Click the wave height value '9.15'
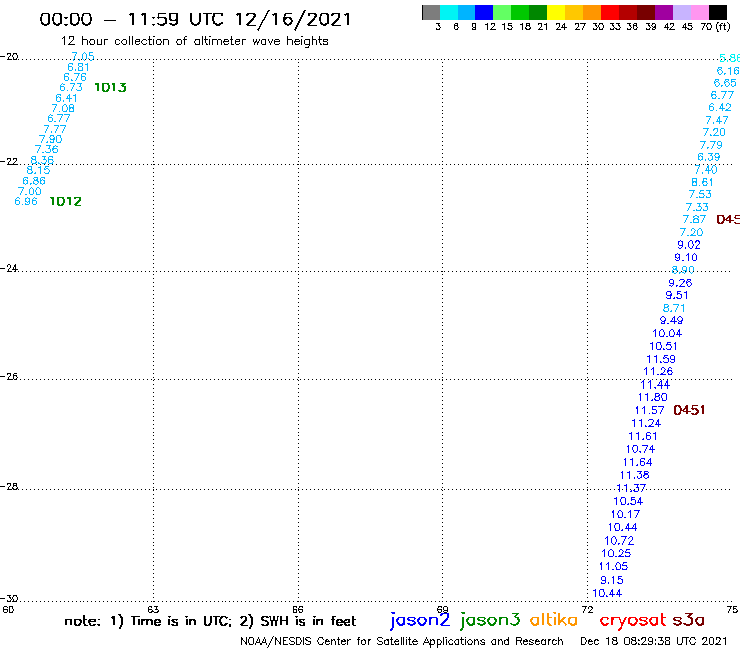Image resolution: width=740 pixels, height=650 pixels. coord(612,580)
